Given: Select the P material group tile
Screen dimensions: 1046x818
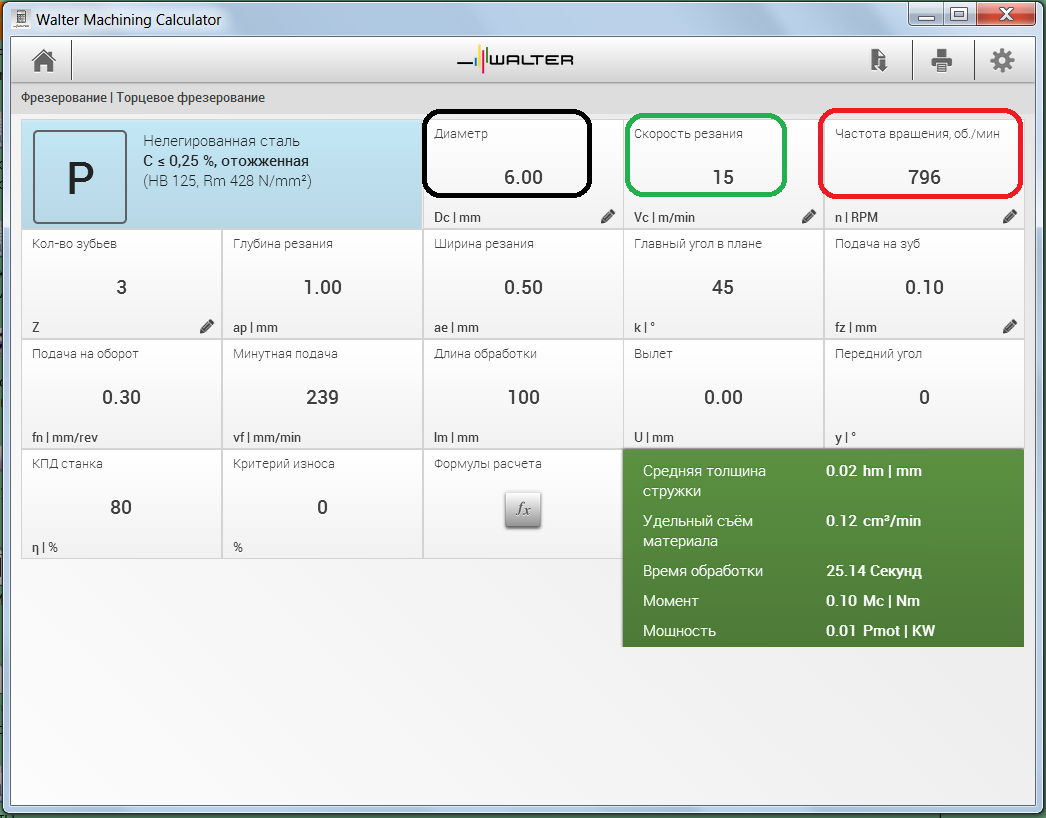Looking at the screenshot, I should [x=80, y=177].
